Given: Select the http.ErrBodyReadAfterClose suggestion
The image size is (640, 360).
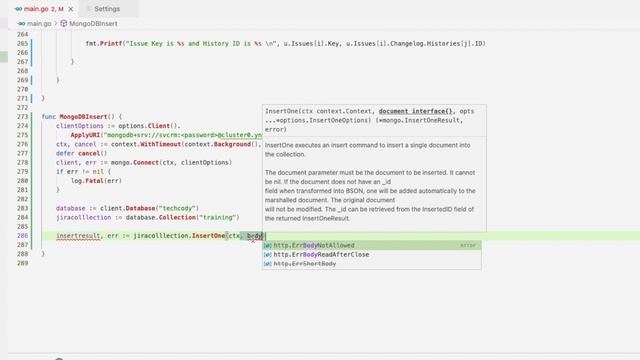Looking at the screenshot, I should [x=371, y=254].
